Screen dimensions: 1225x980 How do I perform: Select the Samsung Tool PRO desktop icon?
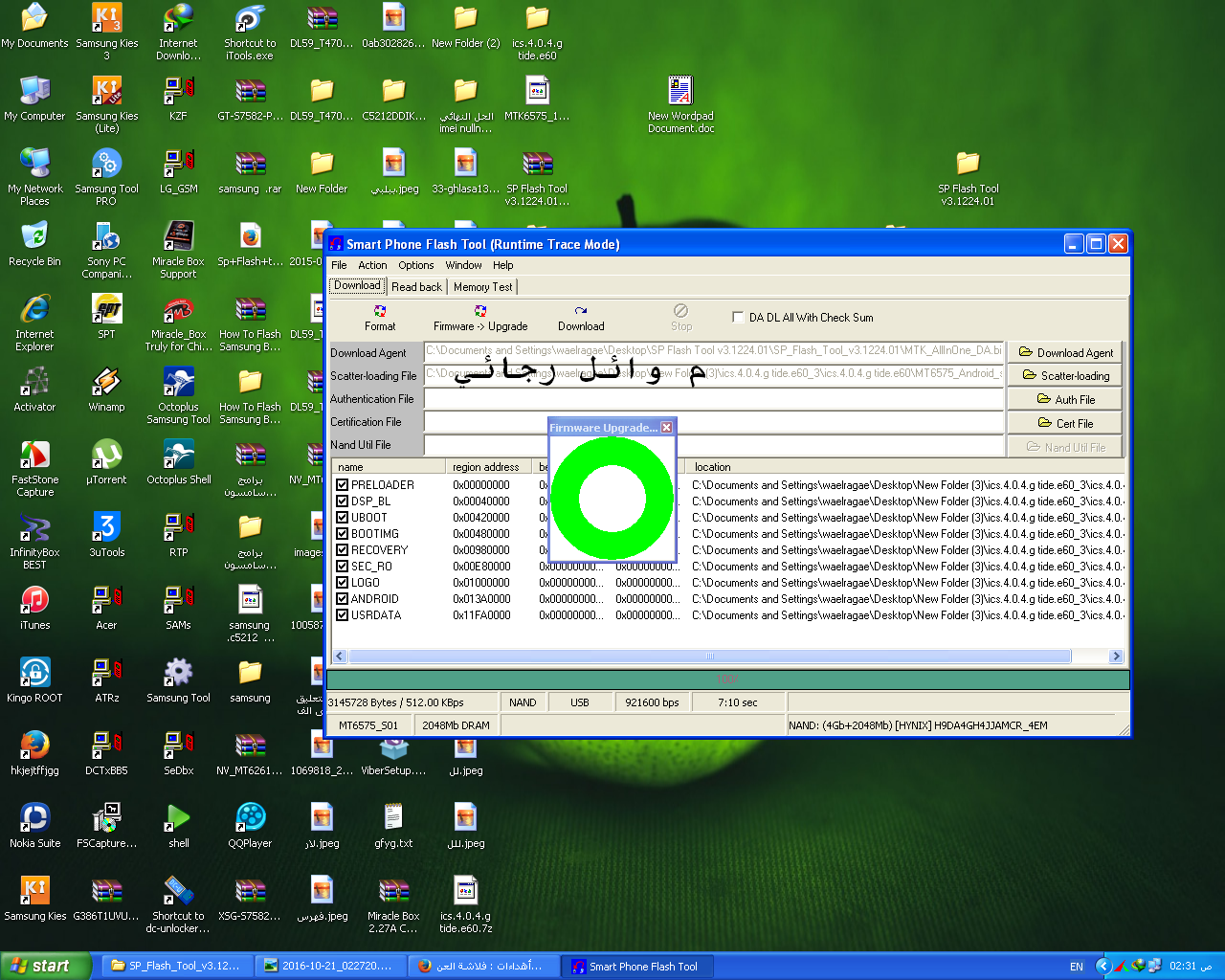tap(107, 178)
